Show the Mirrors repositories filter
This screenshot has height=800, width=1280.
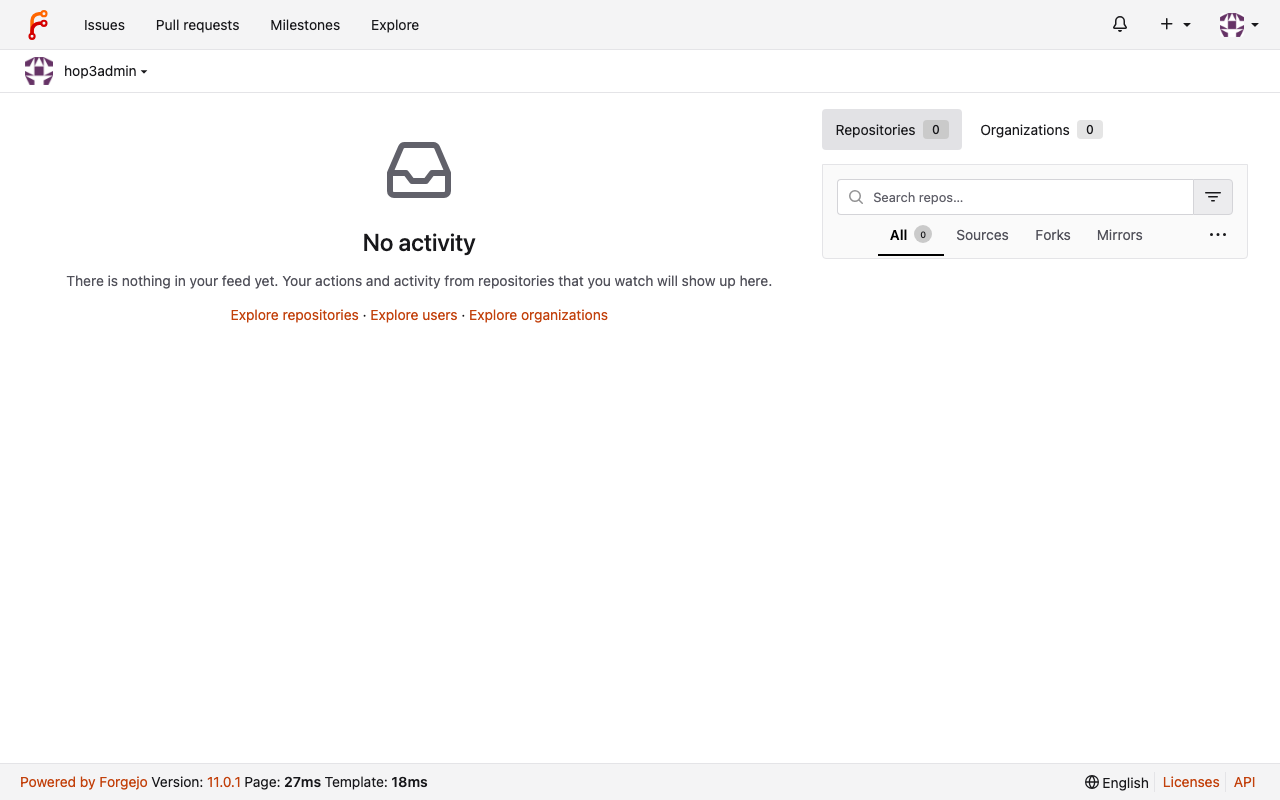click(1120, 235)
